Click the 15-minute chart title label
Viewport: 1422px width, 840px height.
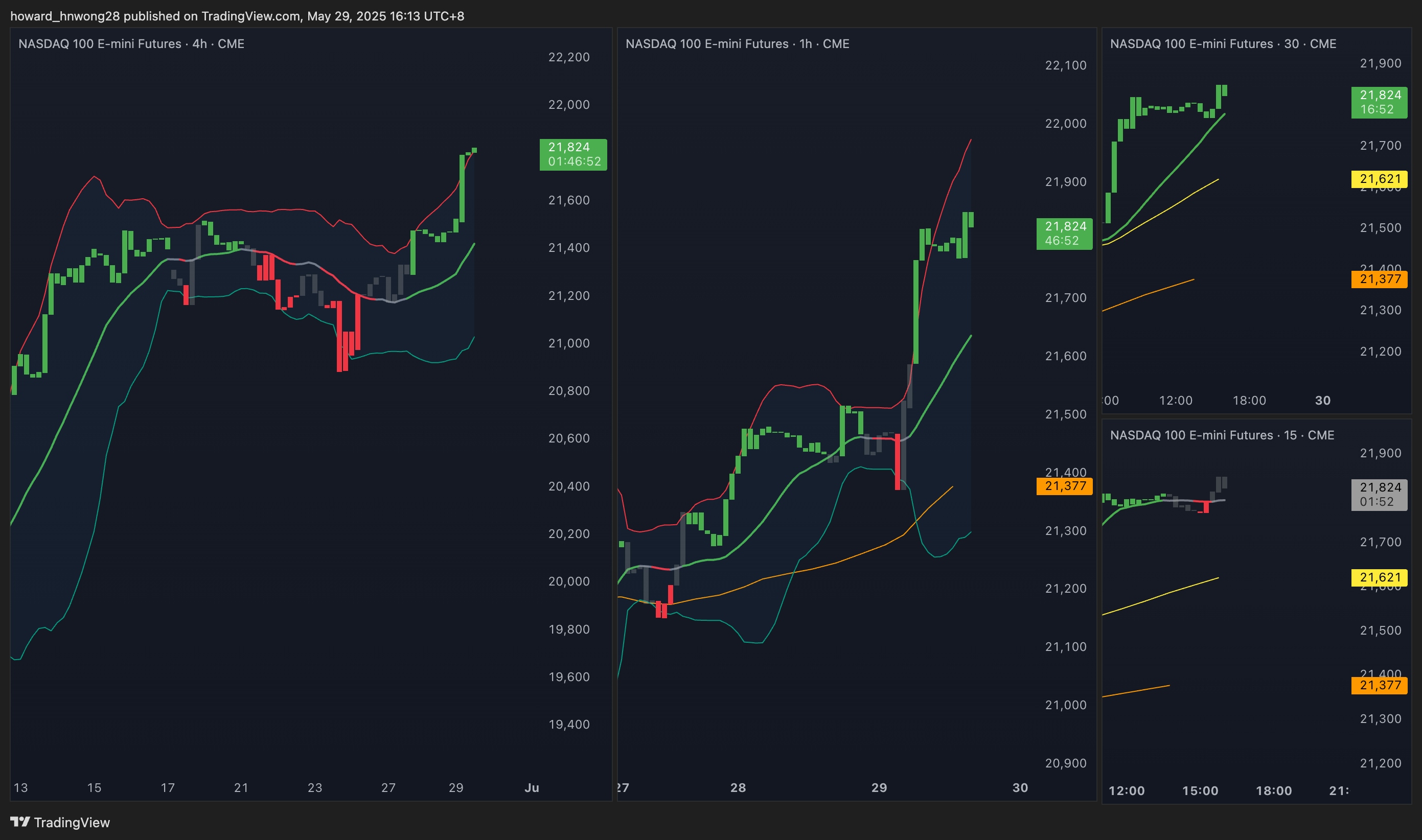click(x=1222, y=435)
